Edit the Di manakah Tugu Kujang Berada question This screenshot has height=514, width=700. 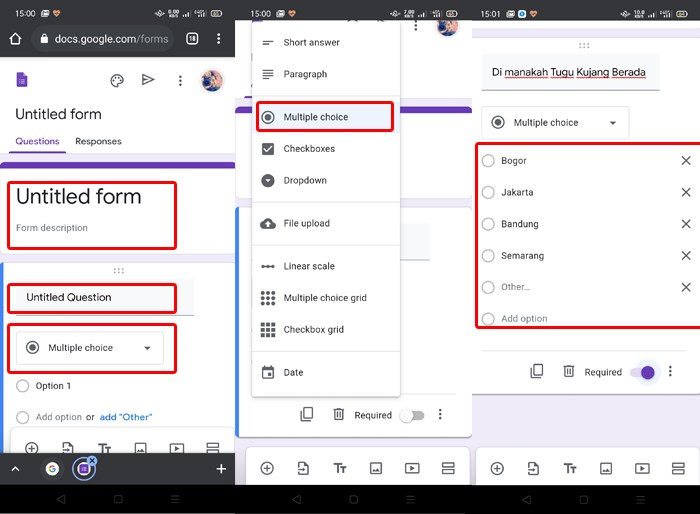(x=570, y=72)
